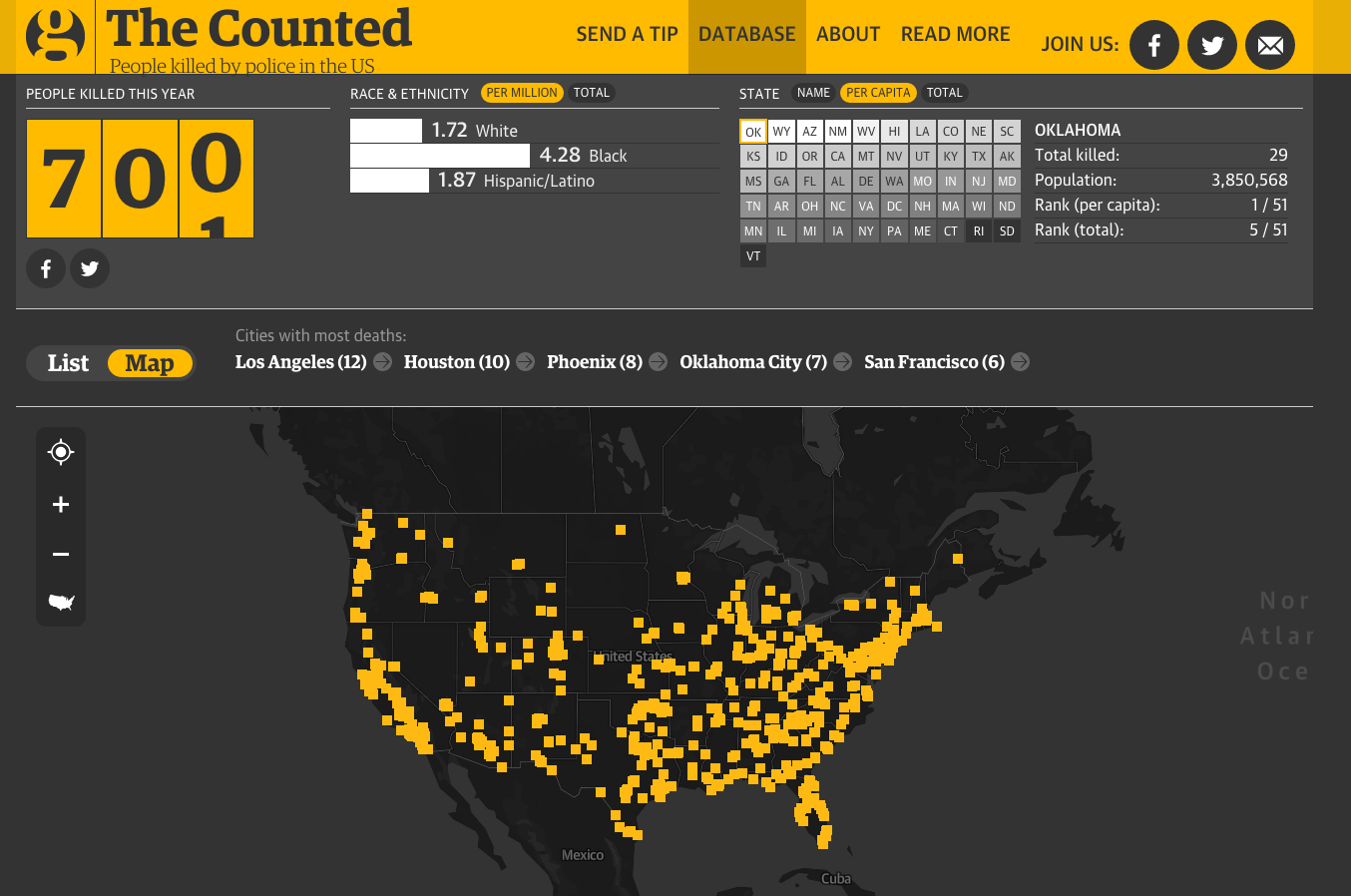Reset map to the US view icon
Viewport: 1351px width, 896px height.
click(61, 602)
